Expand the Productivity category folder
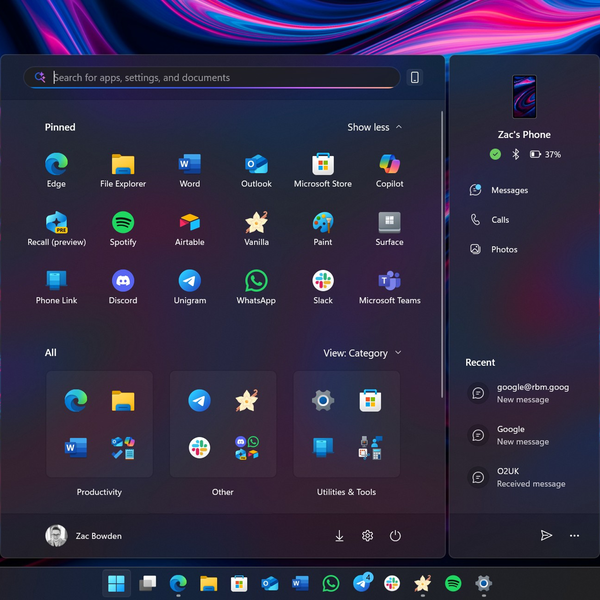This screenshot has height=600, width=600. pyautogui.click(x=99, y=424)
